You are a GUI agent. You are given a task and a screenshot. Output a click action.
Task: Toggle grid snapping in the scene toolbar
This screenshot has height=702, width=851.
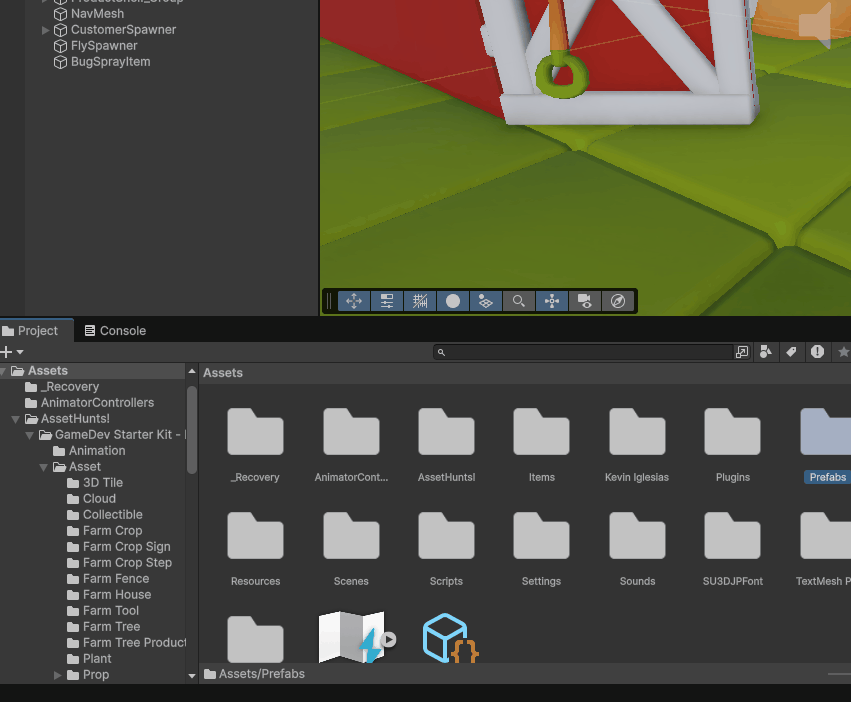tap(420, 301)
